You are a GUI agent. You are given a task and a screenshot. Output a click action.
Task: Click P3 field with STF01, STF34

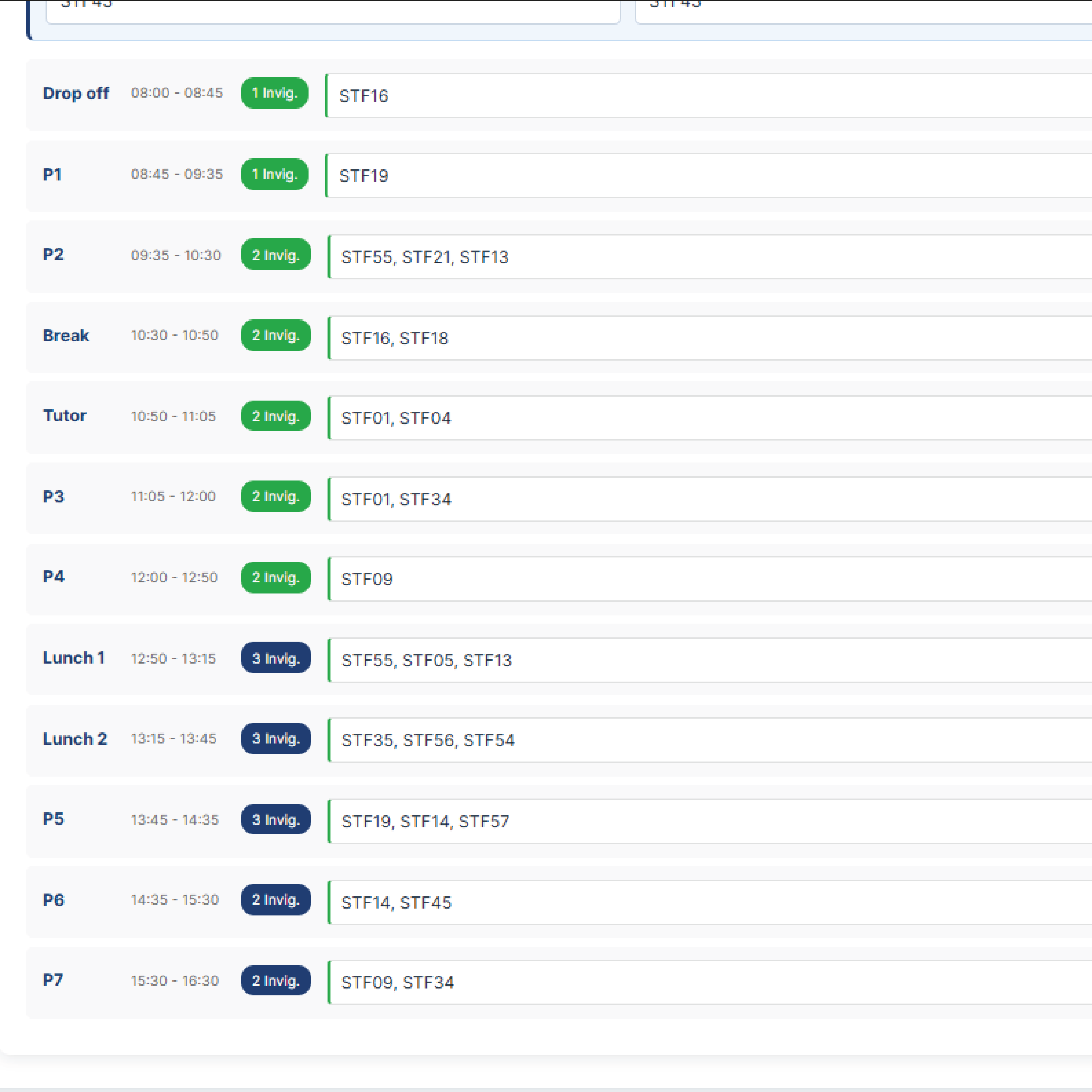click(x=710, y=499)
